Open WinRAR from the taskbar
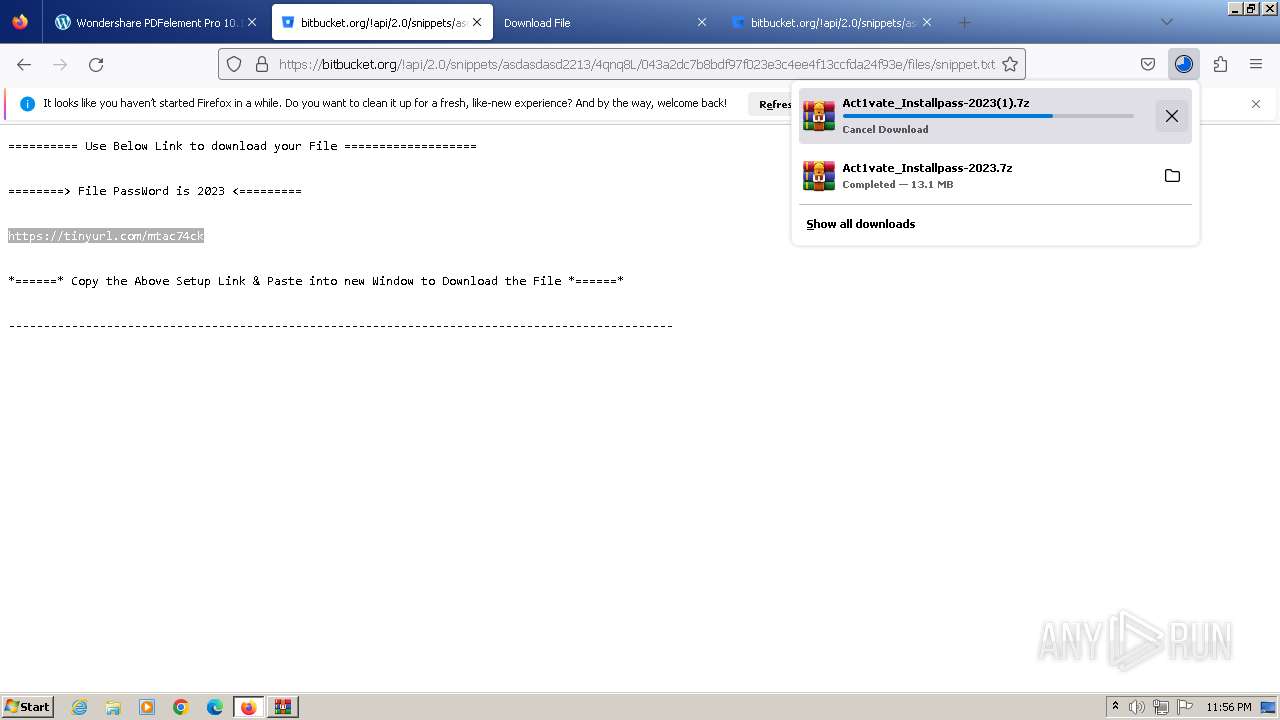The width and height of the screenshot is (1280, 720). point(282,707)
